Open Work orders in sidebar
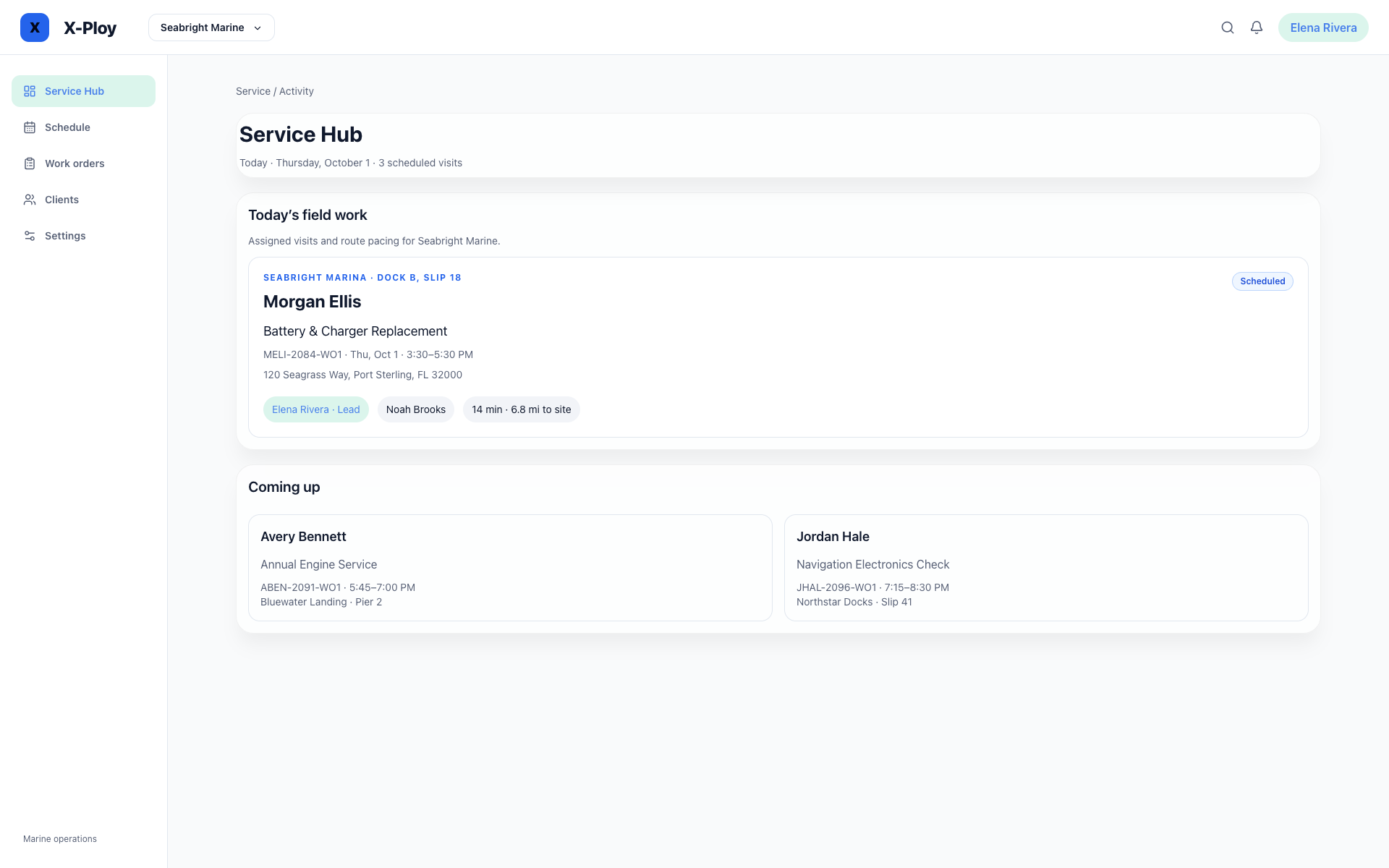The image size is (1389, 868). [x=83, y=163]
